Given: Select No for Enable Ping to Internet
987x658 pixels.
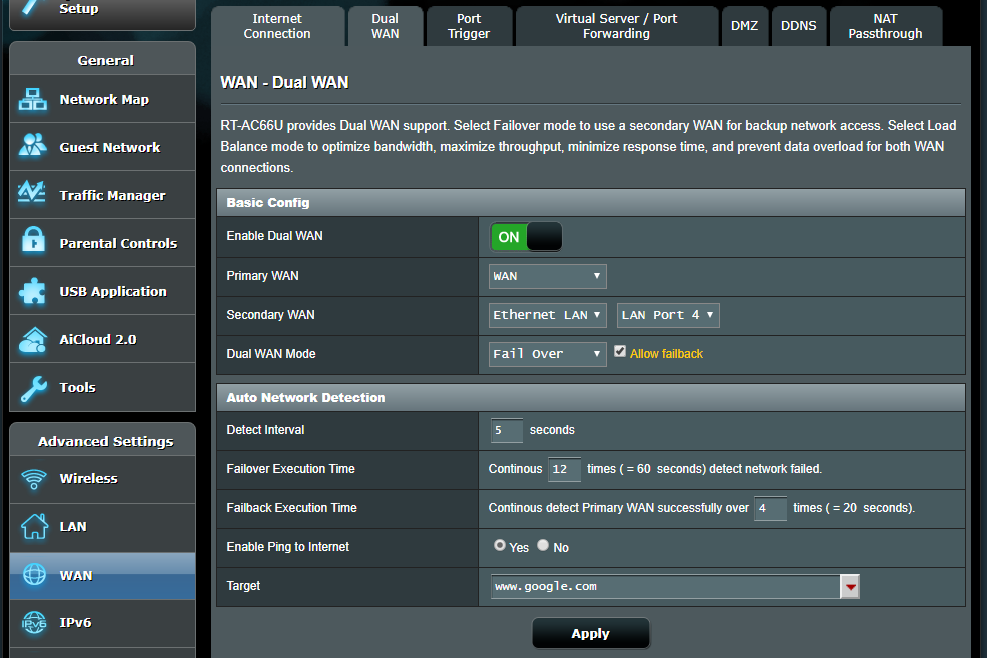Looking at the screenshot, I should (543, 546).
